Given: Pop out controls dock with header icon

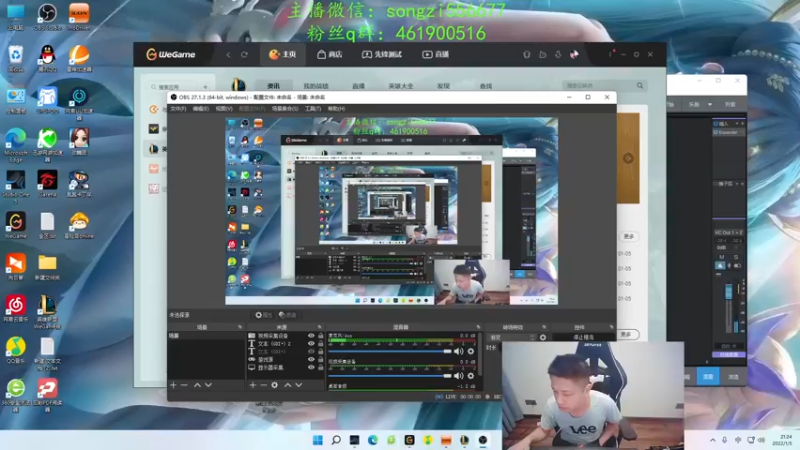Looking at the screenshot, I should (611, 327).
